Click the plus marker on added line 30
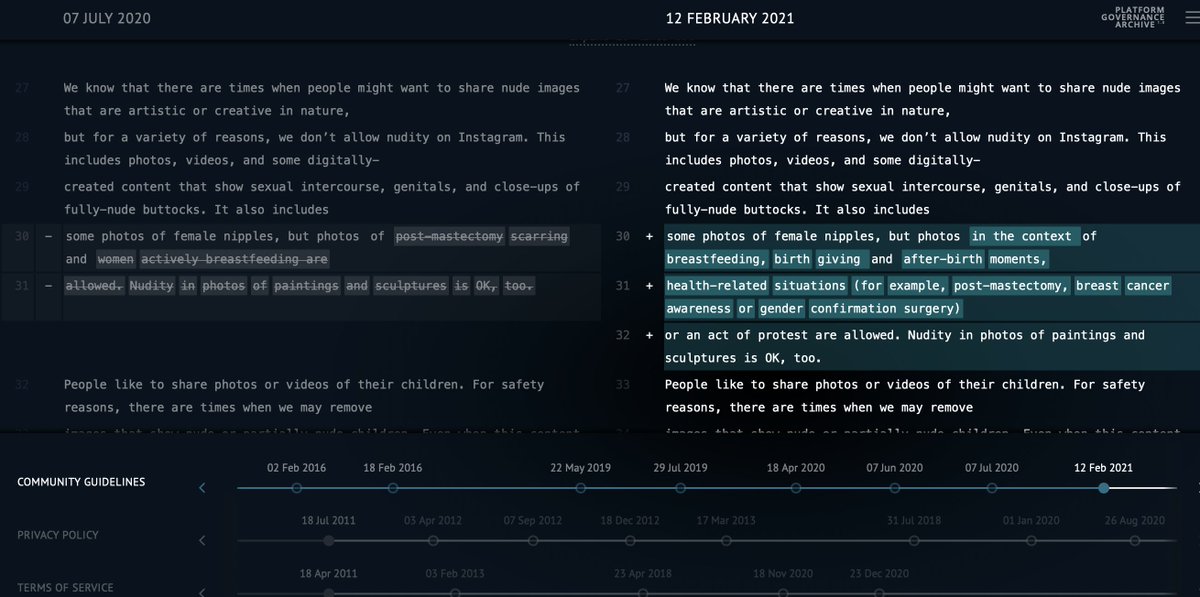This screenshot has width=1200, height=597. tap(649, 237)
